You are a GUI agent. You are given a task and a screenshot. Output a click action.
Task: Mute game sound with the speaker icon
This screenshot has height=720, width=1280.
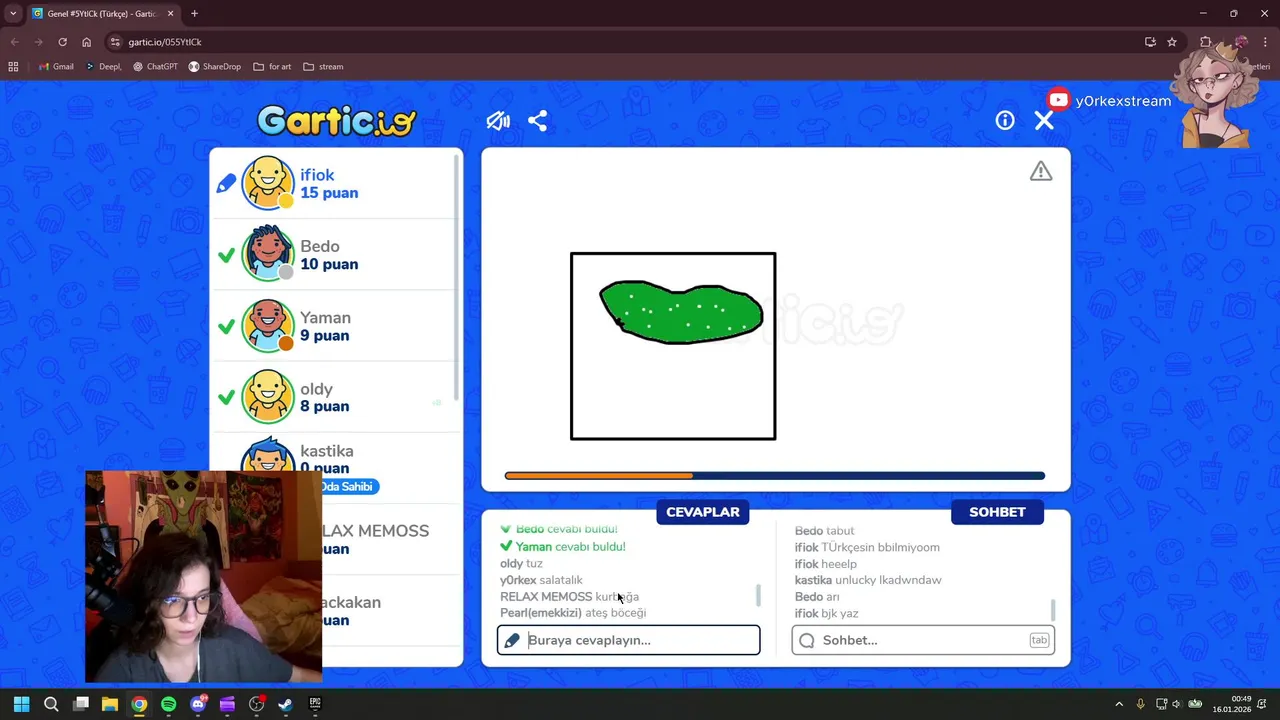point(498,121)
